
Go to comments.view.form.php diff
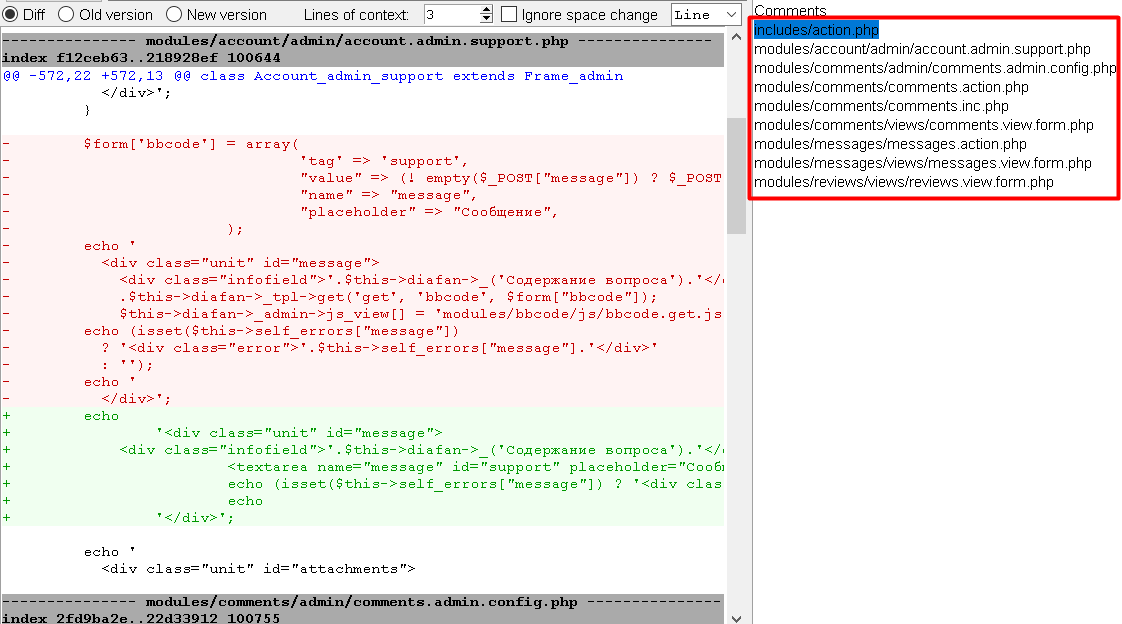tap(923, 125)
